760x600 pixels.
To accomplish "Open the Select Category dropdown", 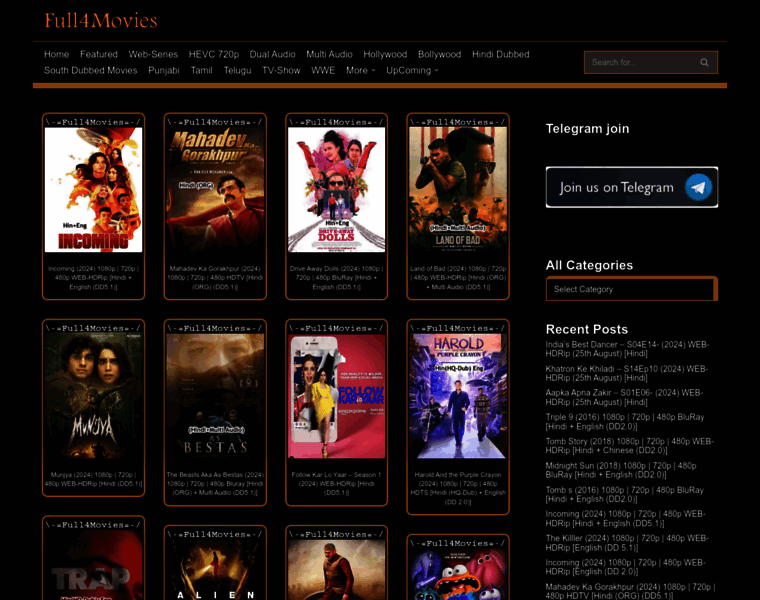I will coord(632,289).
